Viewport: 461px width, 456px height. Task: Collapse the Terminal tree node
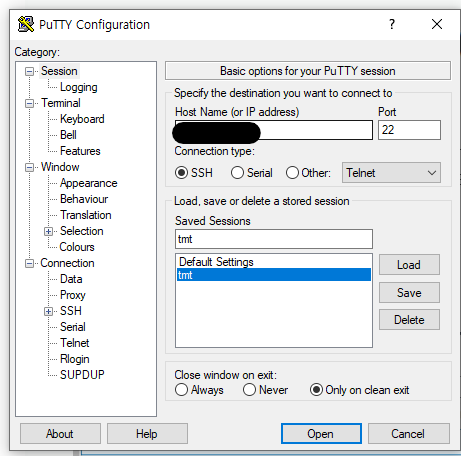[x=29, y=103]
